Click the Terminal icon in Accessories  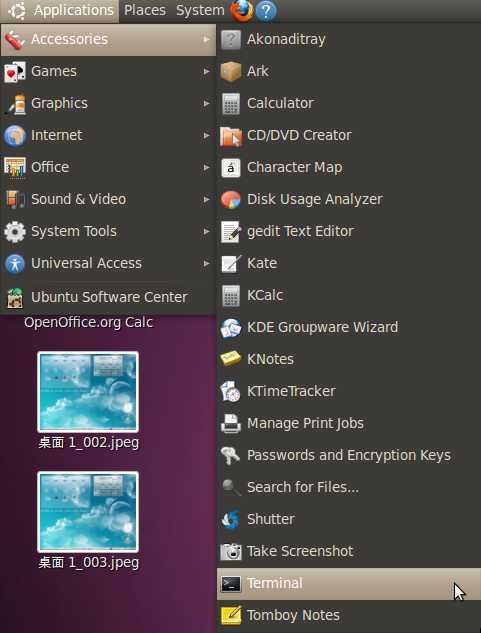tap(231, 583)
